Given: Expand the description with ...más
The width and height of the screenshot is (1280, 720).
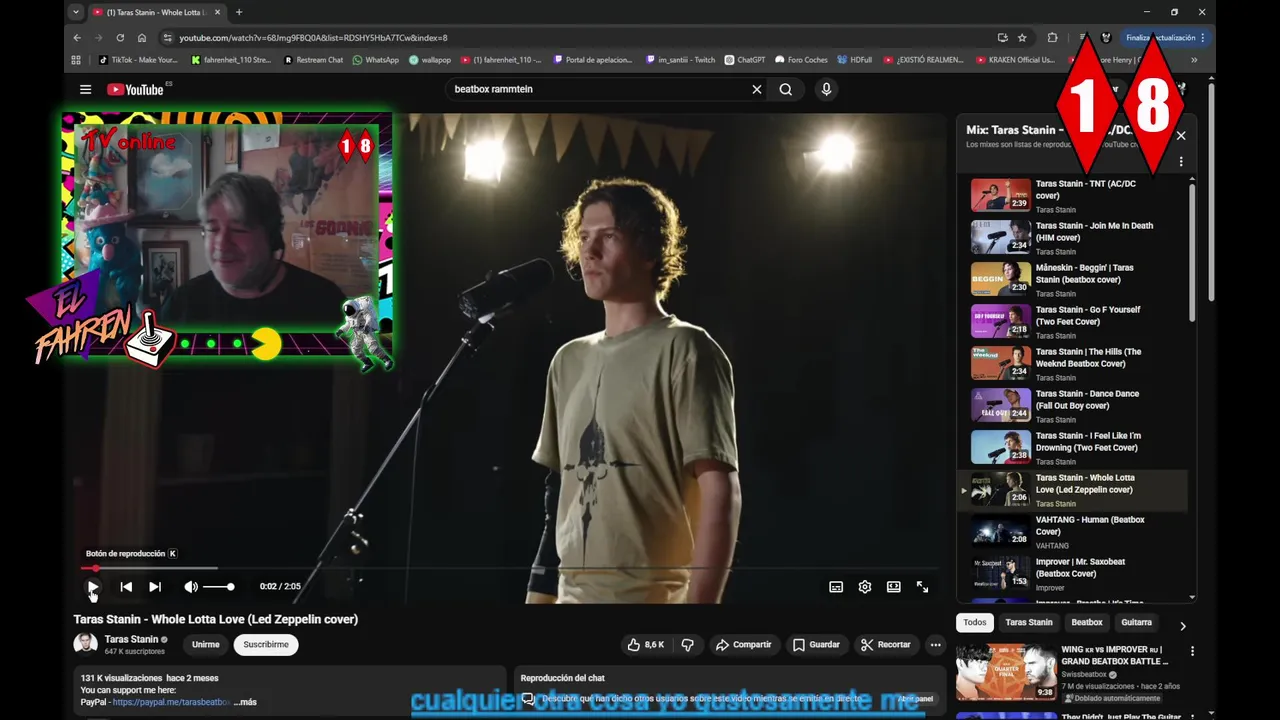Looking at the screenshot, I should pyautogui.click(x=245, y=702).
